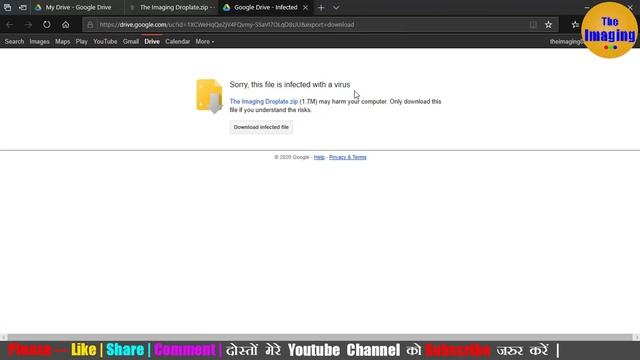Viewport: 640px width, 360px height.
Task: Click Download infected file button
Action: click(261, 127)
